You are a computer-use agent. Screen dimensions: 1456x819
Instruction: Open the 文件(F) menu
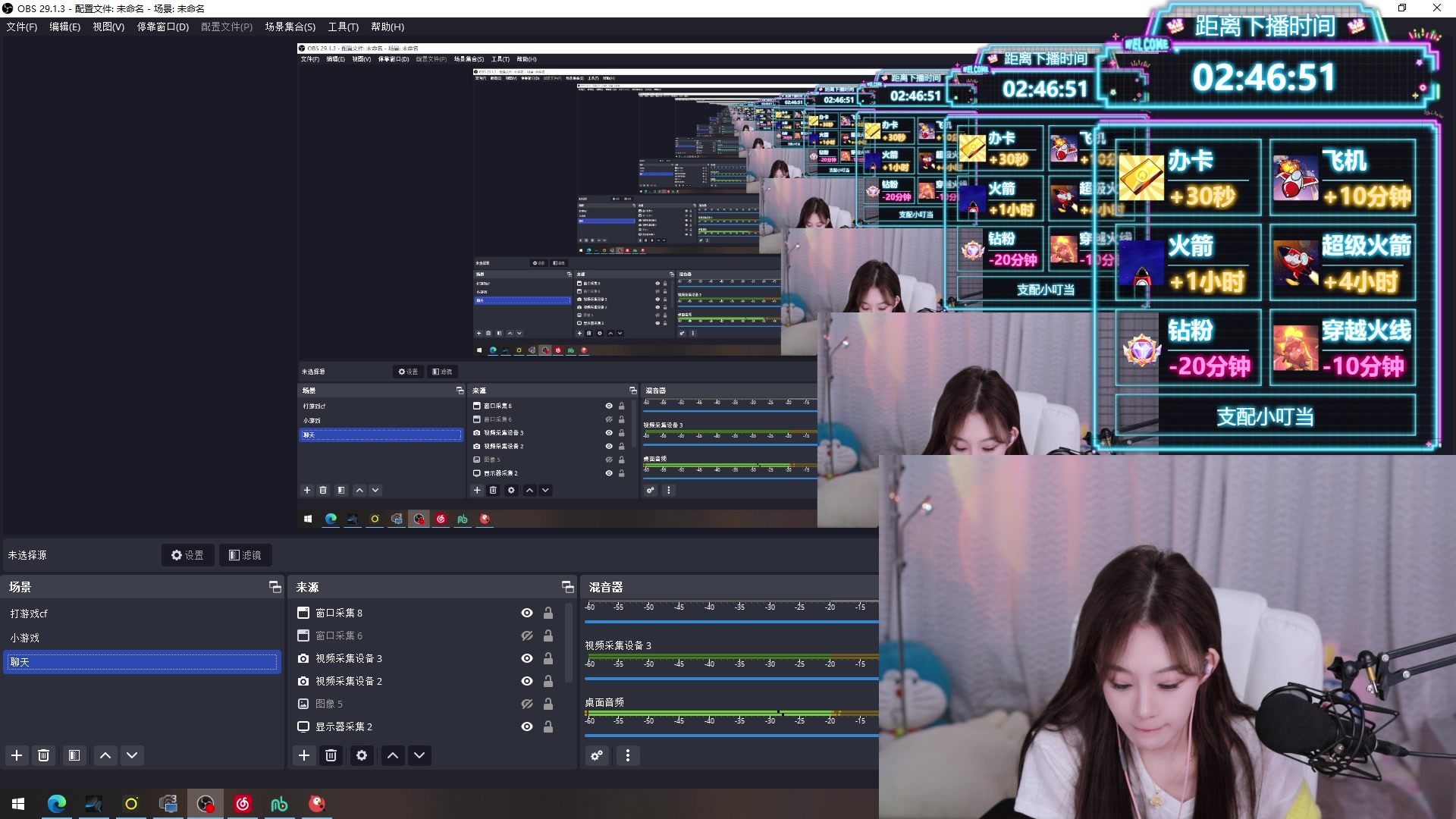click(x=21, y=27)
